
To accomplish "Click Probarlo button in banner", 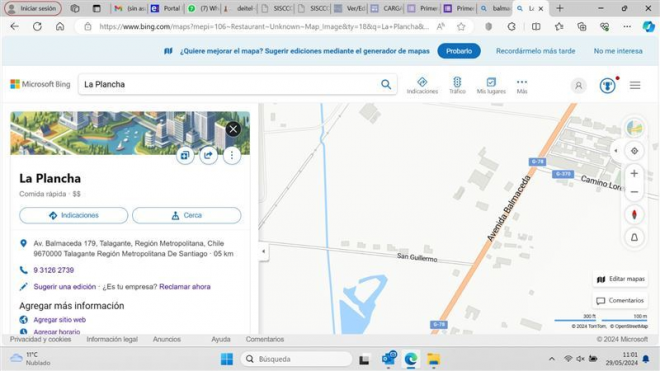I will [459, 51].
